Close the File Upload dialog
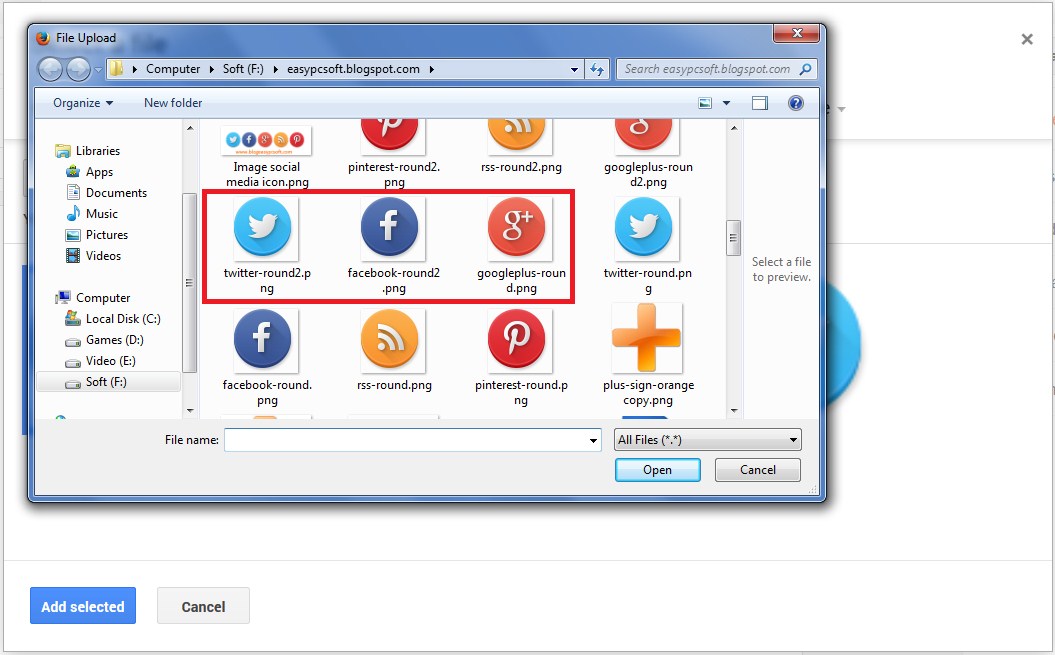 coord(797,33)
